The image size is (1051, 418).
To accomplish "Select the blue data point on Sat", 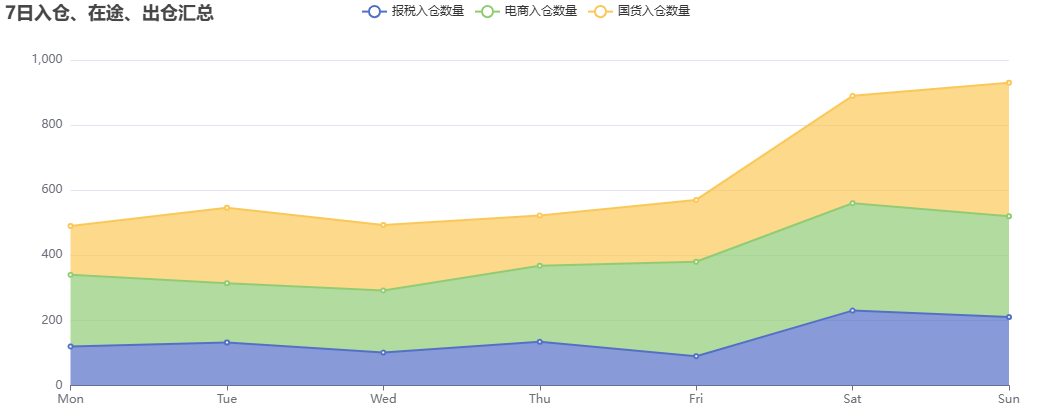I will 853,310.
